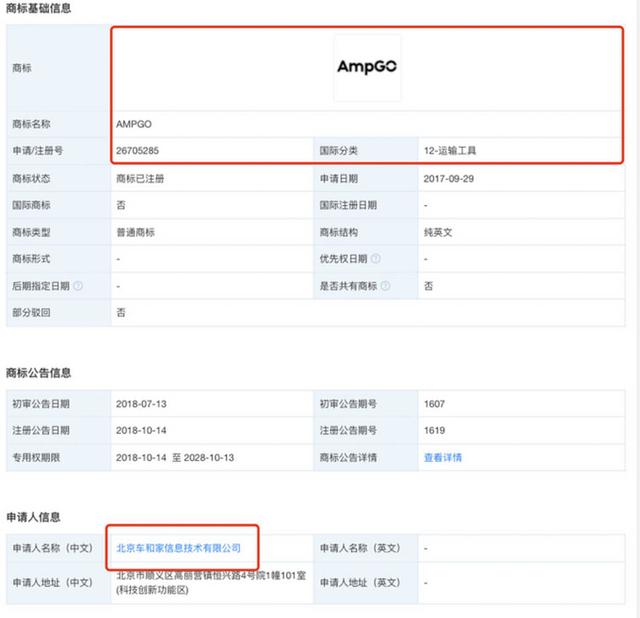Select exclusive right period 2018-10-14 至 2028-10-13
The width and height of the screenshot is (640, 618).
[x=175, y=457]
